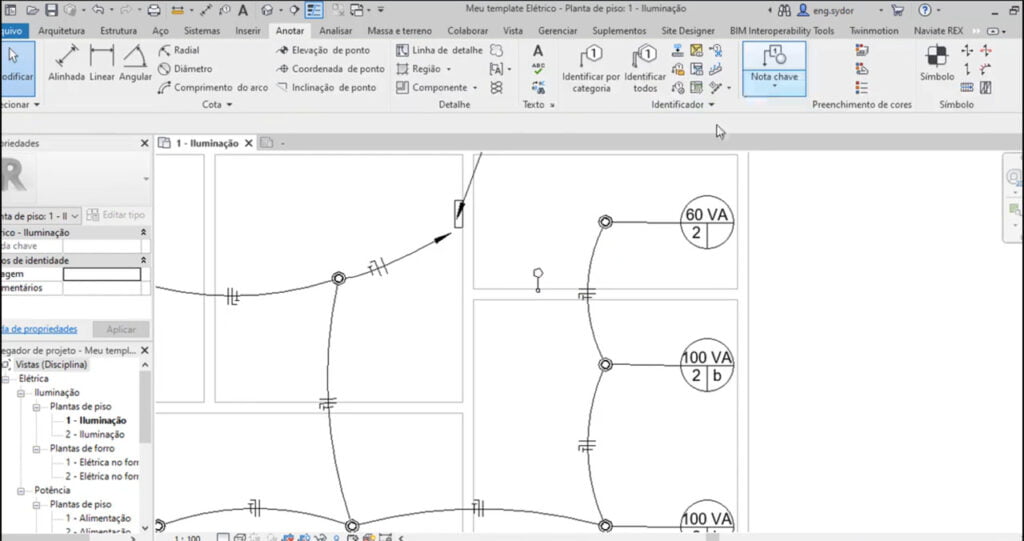Select the 60 VA circuit tag in drawing
This screenshot has height=541, width=1024.
(707, 222)
